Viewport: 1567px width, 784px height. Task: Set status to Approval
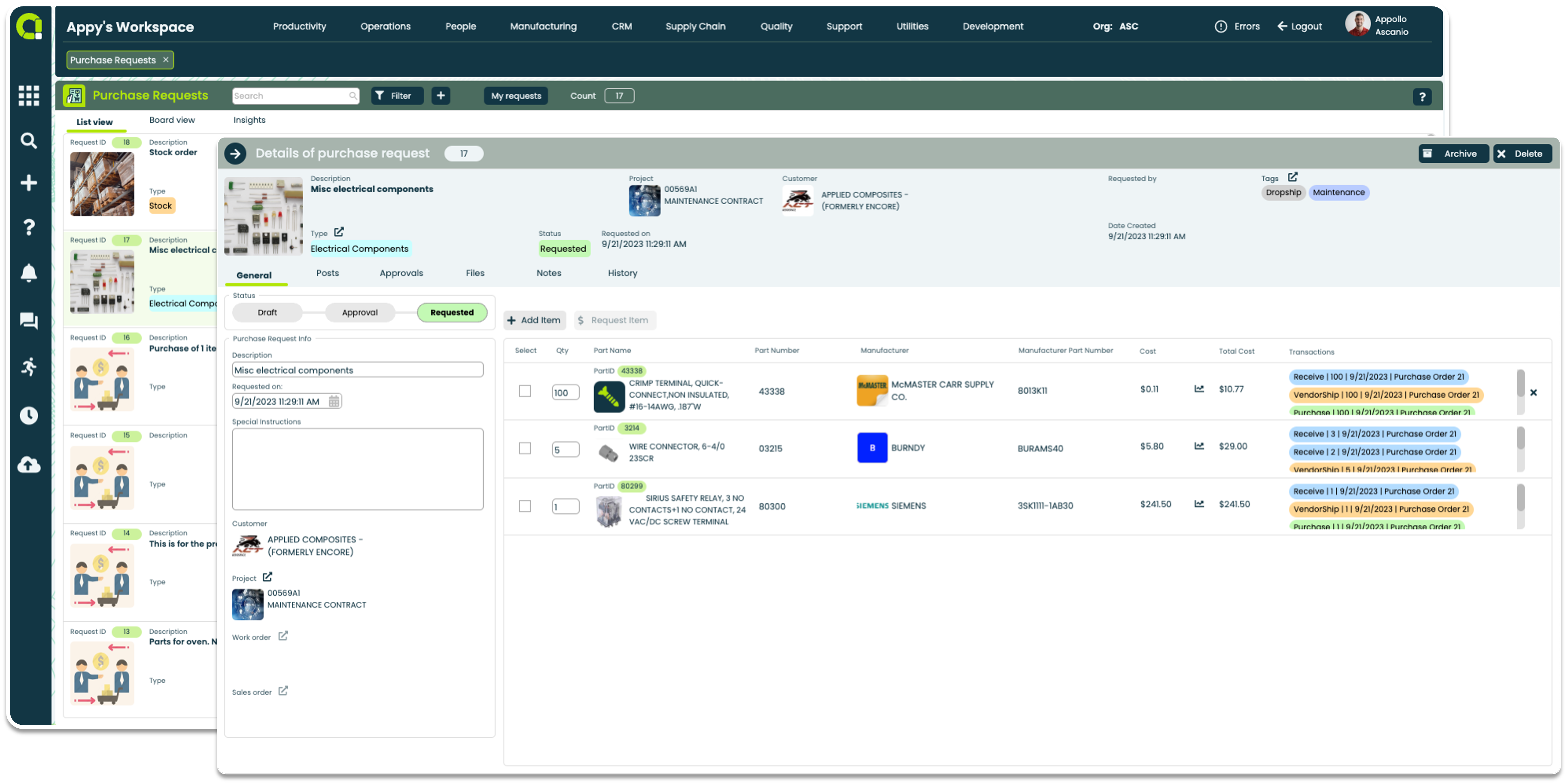coord(360,312)
